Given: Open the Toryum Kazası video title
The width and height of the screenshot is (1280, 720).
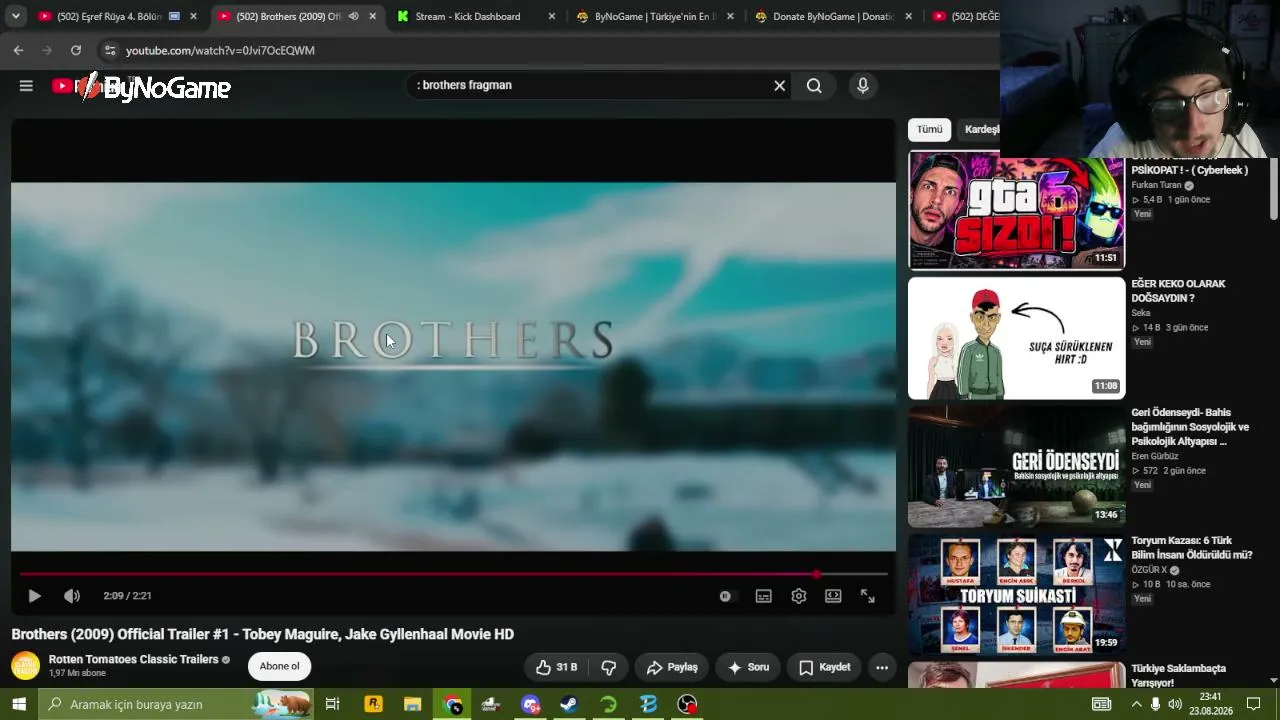Looking at the screenshot, I should pos(1192,548).
